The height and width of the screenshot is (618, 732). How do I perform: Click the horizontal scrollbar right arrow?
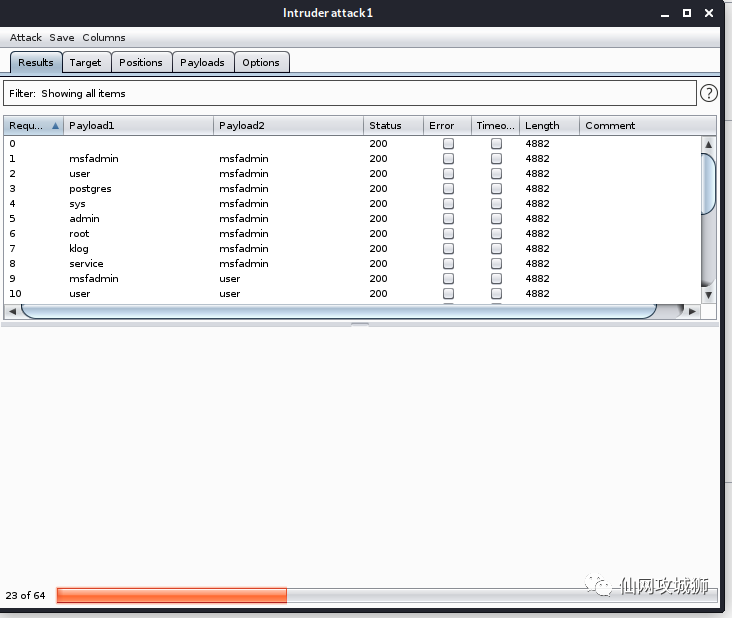pos(692,311)
